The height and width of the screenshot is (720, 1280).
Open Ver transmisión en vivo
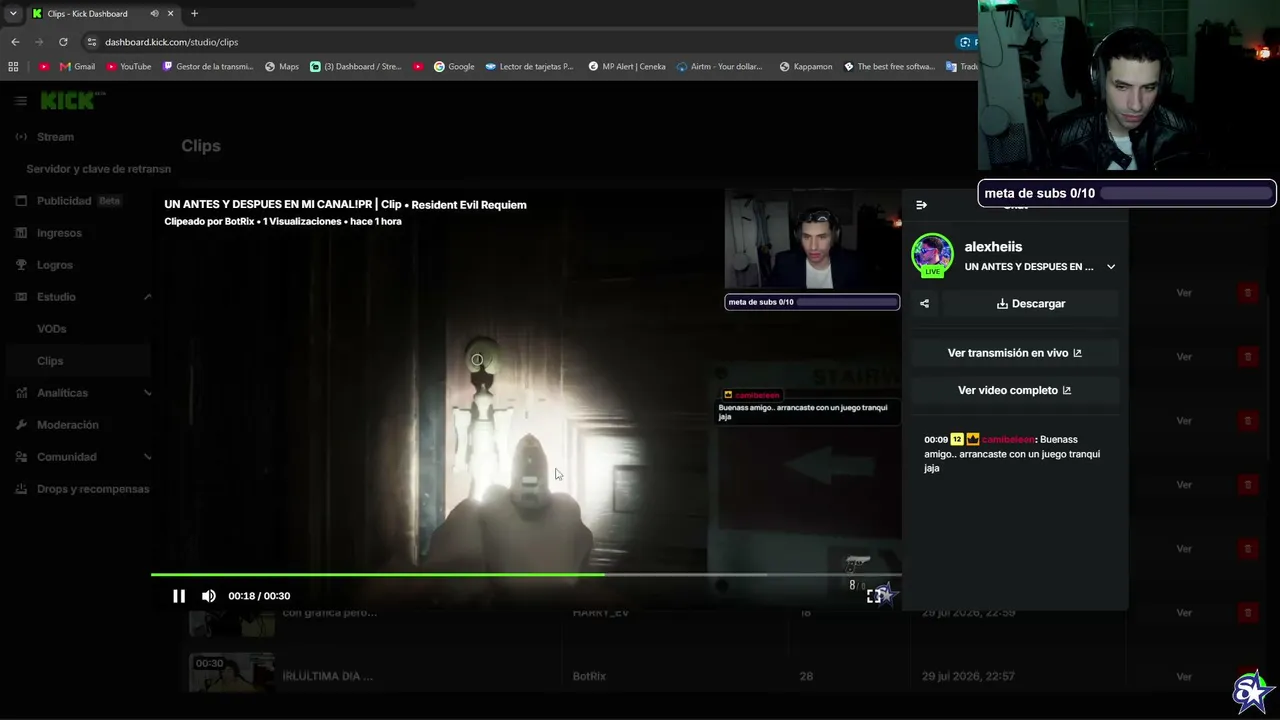(x=1014, y=353)
